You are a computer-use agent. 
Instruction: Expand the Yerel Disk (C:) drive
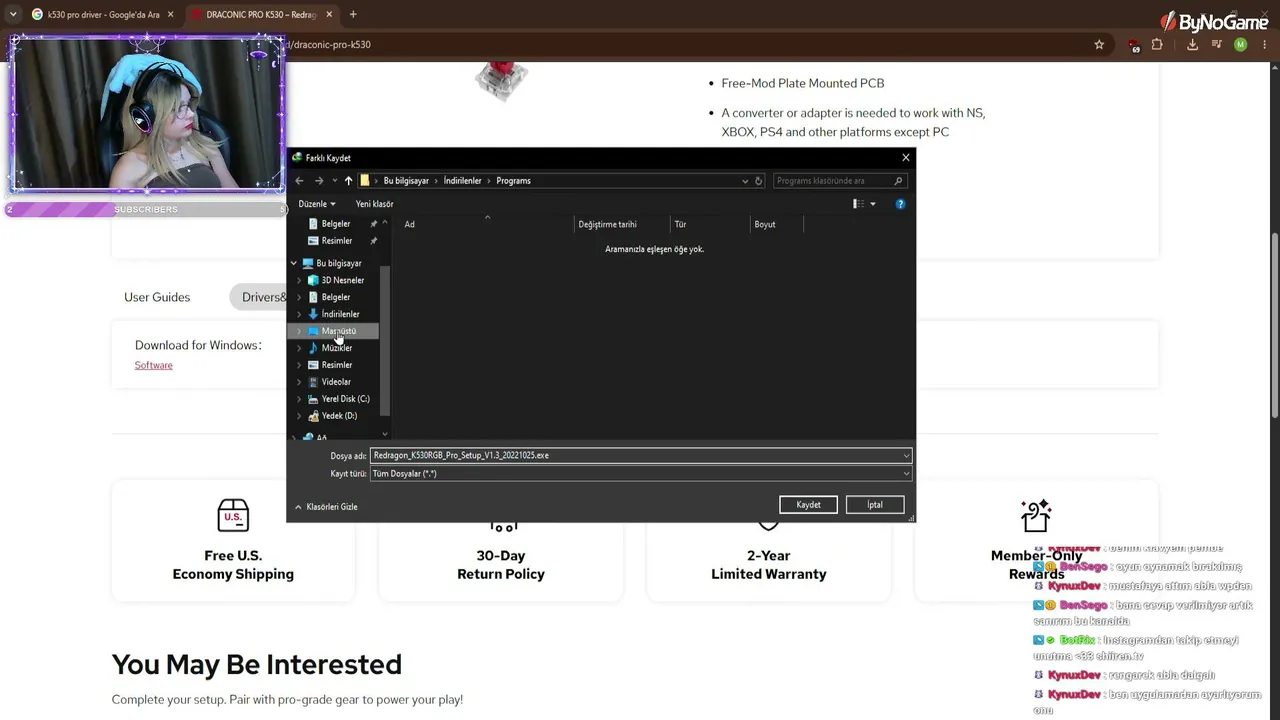(299, 399)
